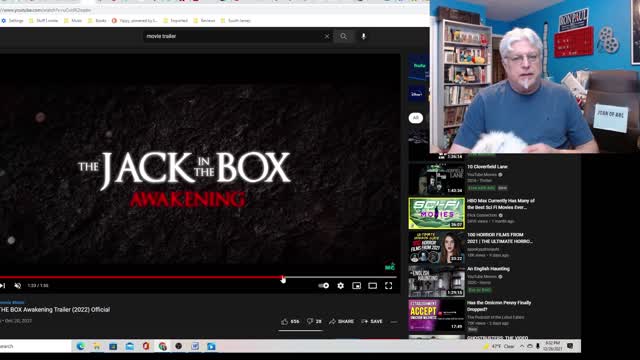Click the Windows taskbar search box

point(35,346)
